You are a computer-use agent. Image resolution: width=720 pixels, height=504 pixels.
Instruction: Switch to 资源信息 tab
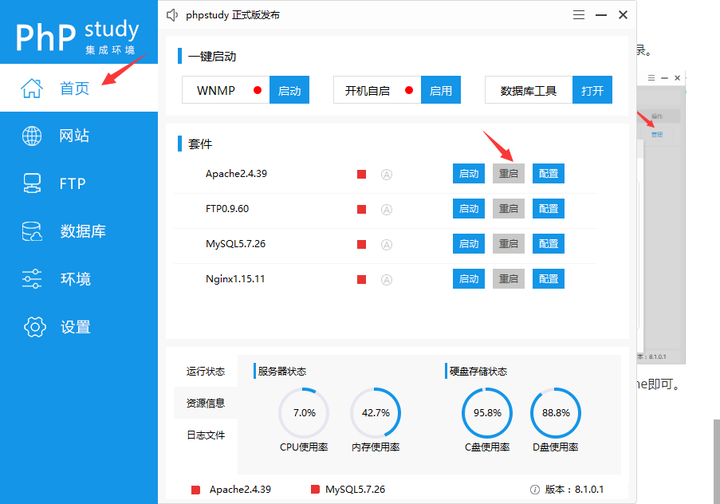pyautogui.click(x=206, y=403)
